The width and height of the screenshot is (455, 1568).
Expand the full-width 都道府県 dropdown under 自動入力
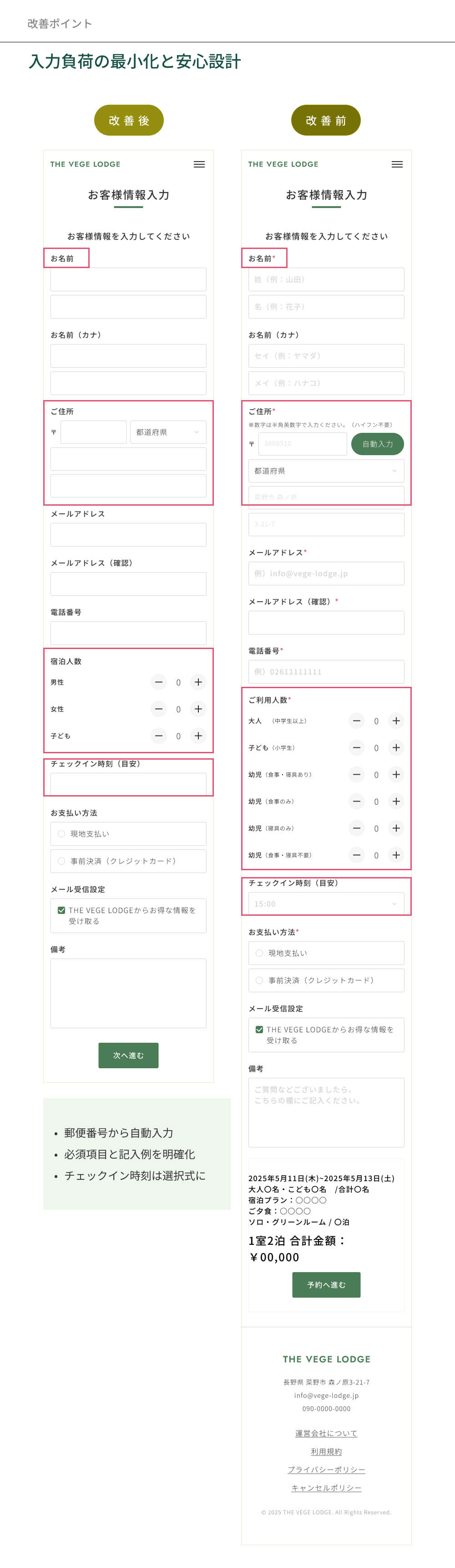pos(326,471)
